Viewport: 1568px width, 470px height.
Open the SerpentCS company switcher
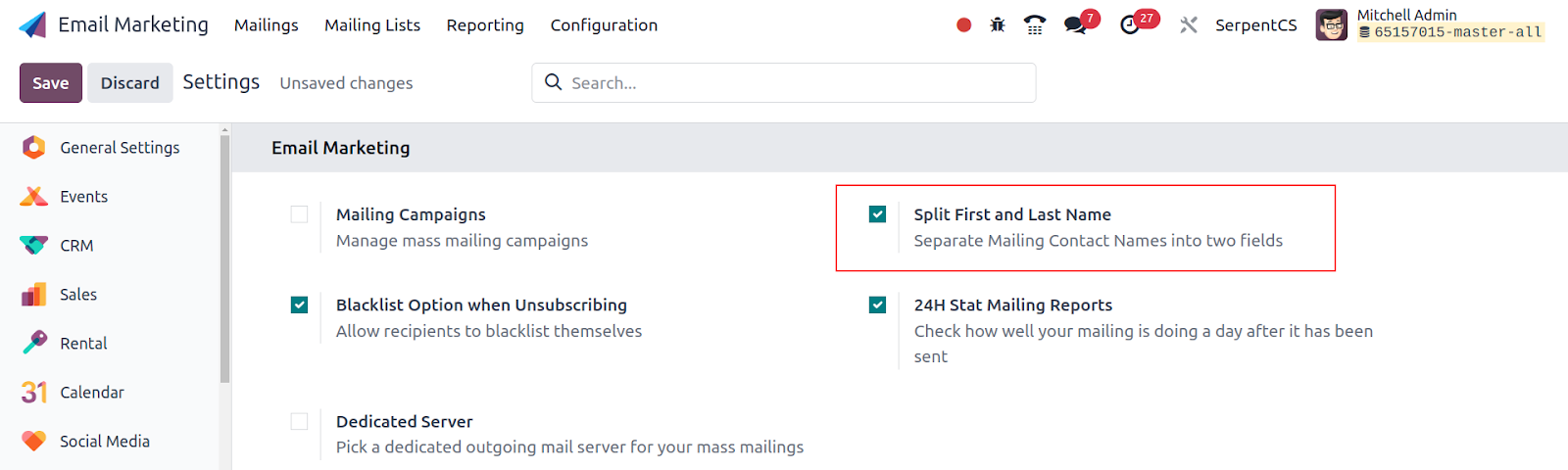(x=1255, y=25)
